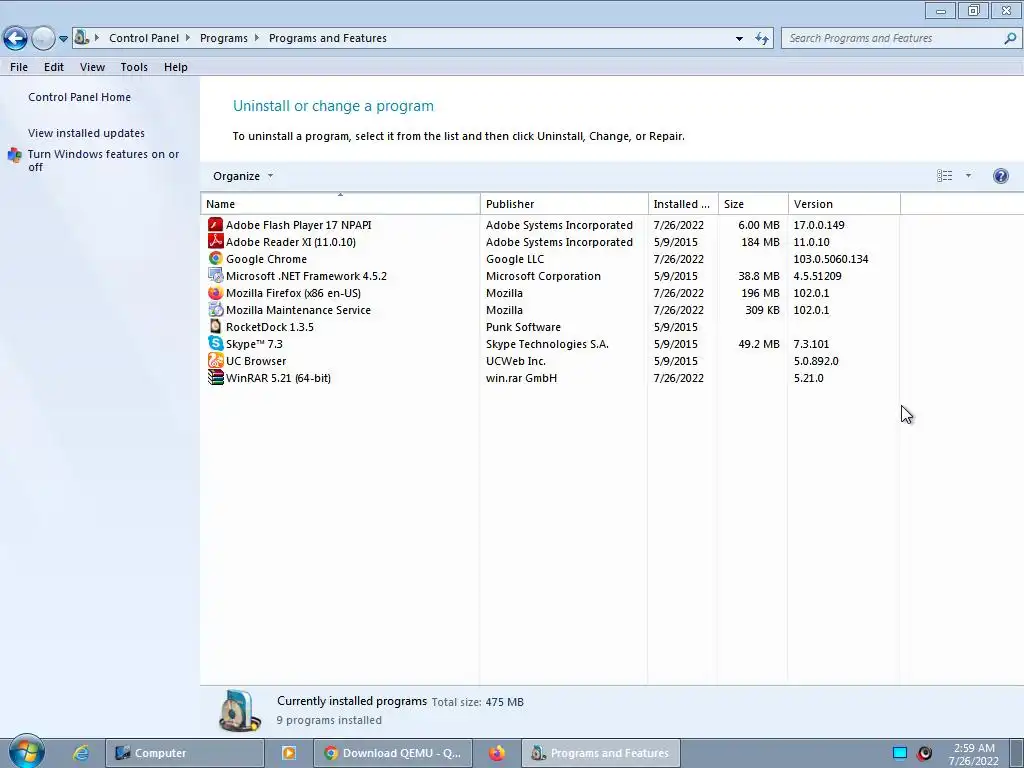Sort by the Size column header

point(753,204)
